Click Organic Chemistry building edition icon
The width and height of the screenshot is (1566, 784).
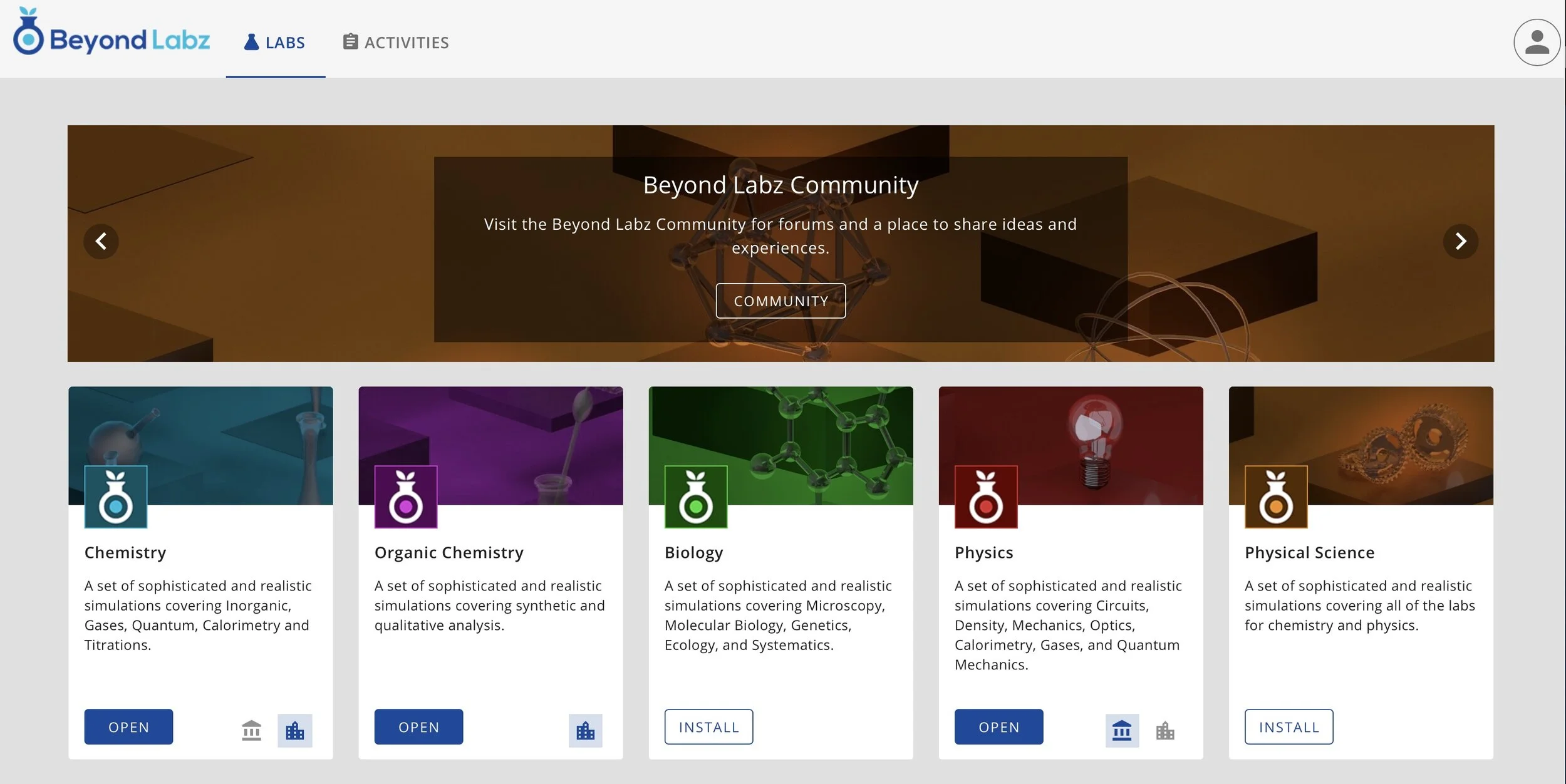585,730
